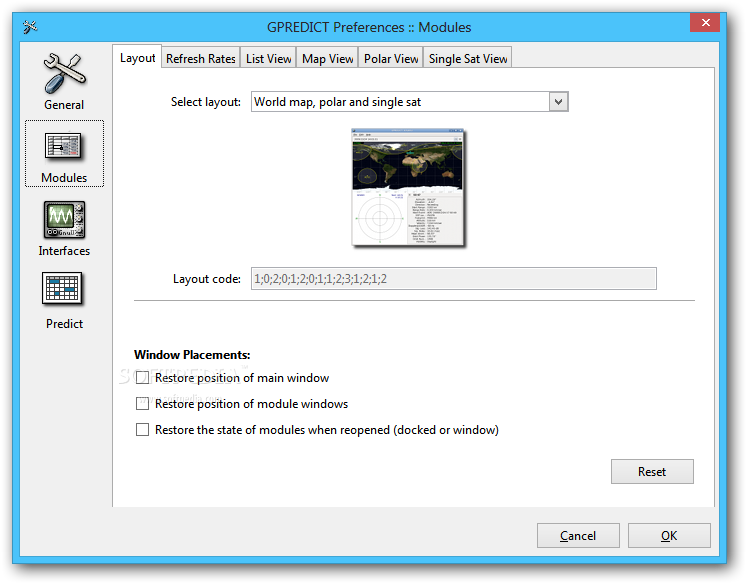Open the Predict preferences section

coord(64,301)
